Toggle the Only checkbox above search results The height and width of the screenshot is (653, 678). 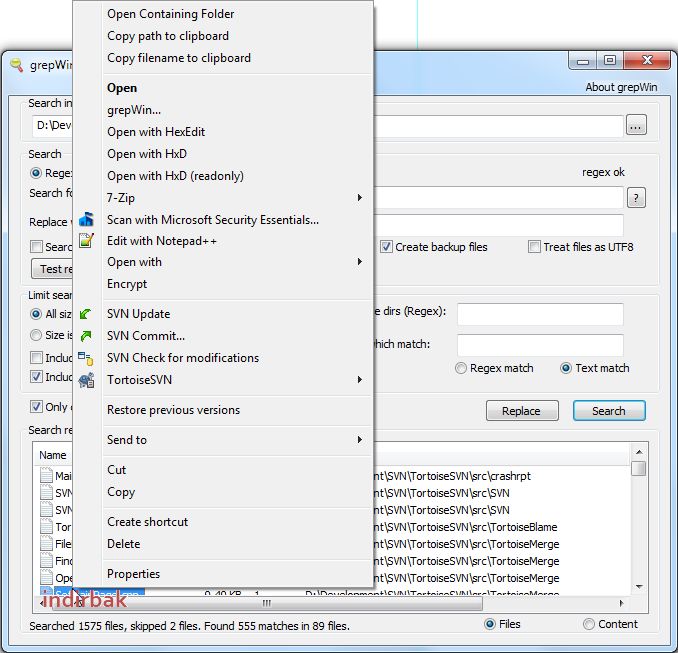[x=36, y=407]
